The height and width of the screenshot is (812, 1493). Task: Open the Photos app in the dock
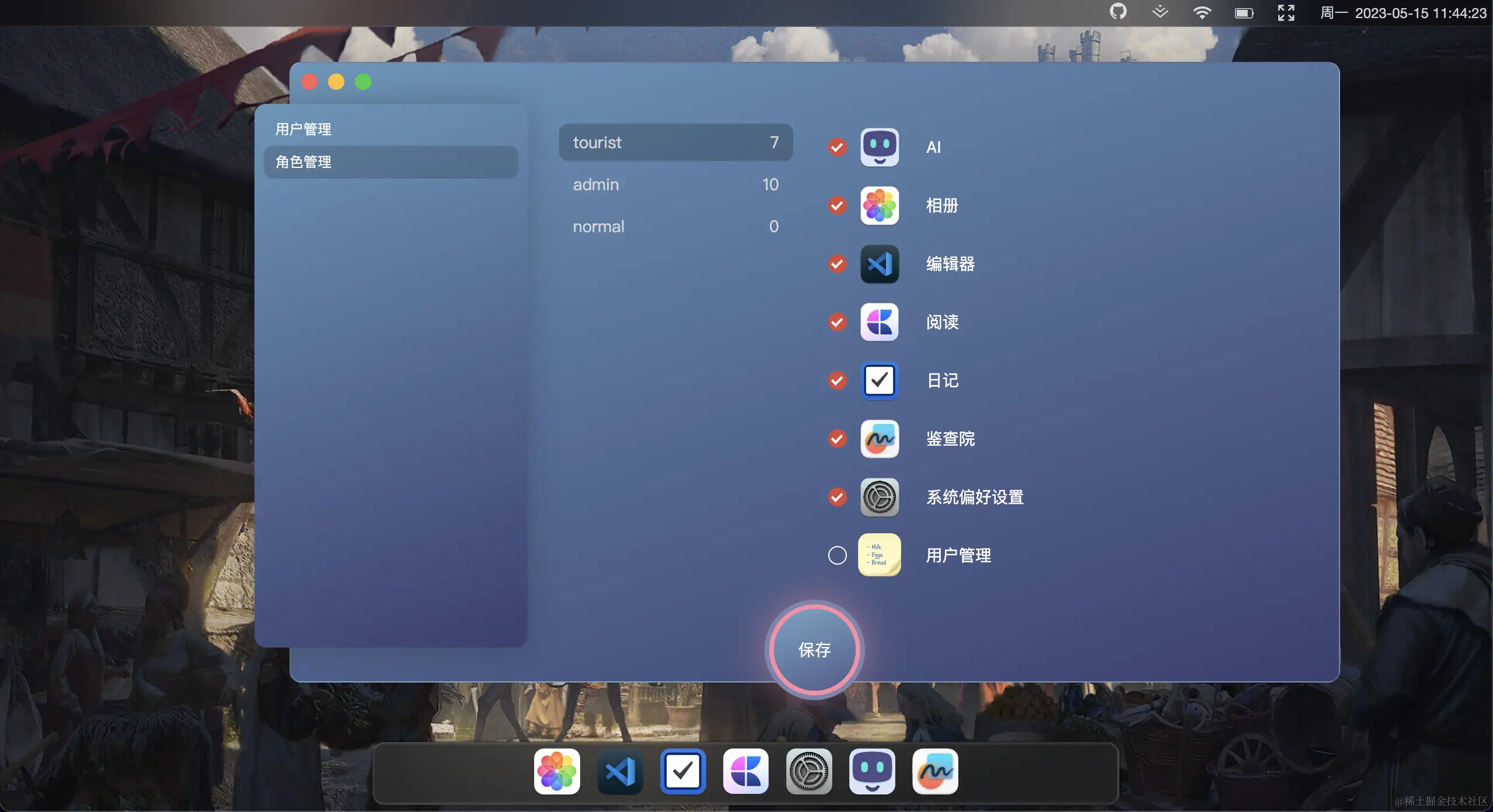point(557,771)
